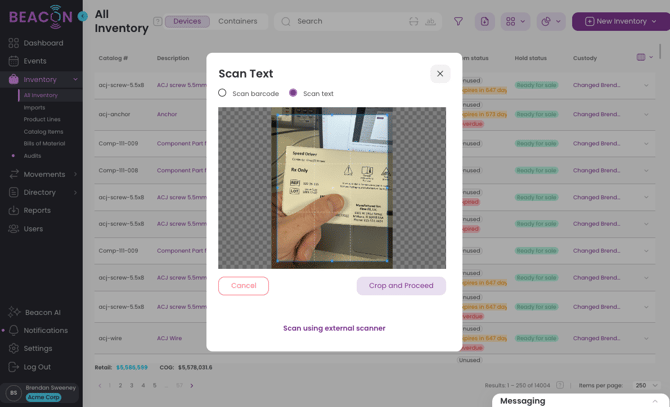The height and width of the screenshot is (407, 670).
Task: Click the barcode scan icon in search
Action: [x=413, y=21]
